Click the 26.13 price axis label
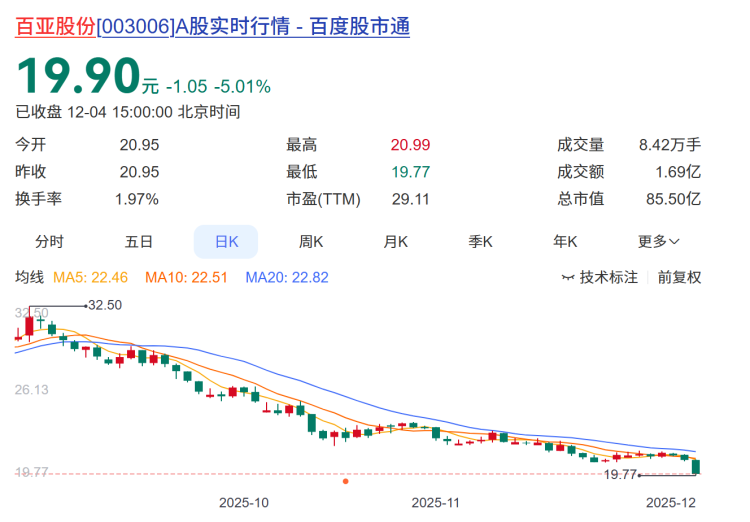 pos(32,390)
